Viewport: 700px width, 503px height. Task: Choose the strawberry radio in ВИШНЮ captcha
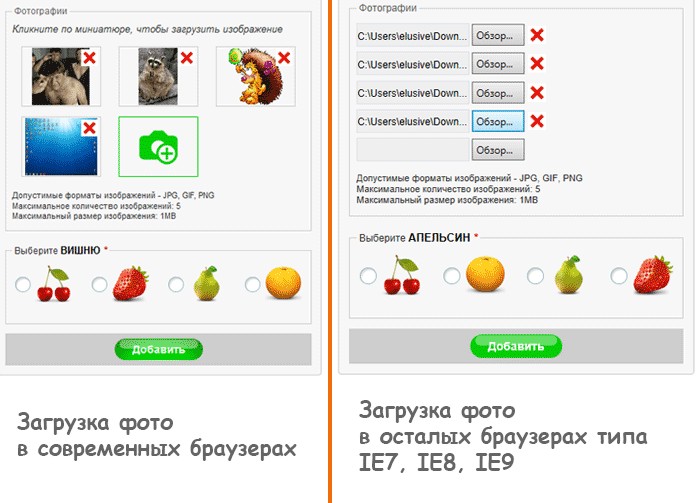tap(99, 284)
